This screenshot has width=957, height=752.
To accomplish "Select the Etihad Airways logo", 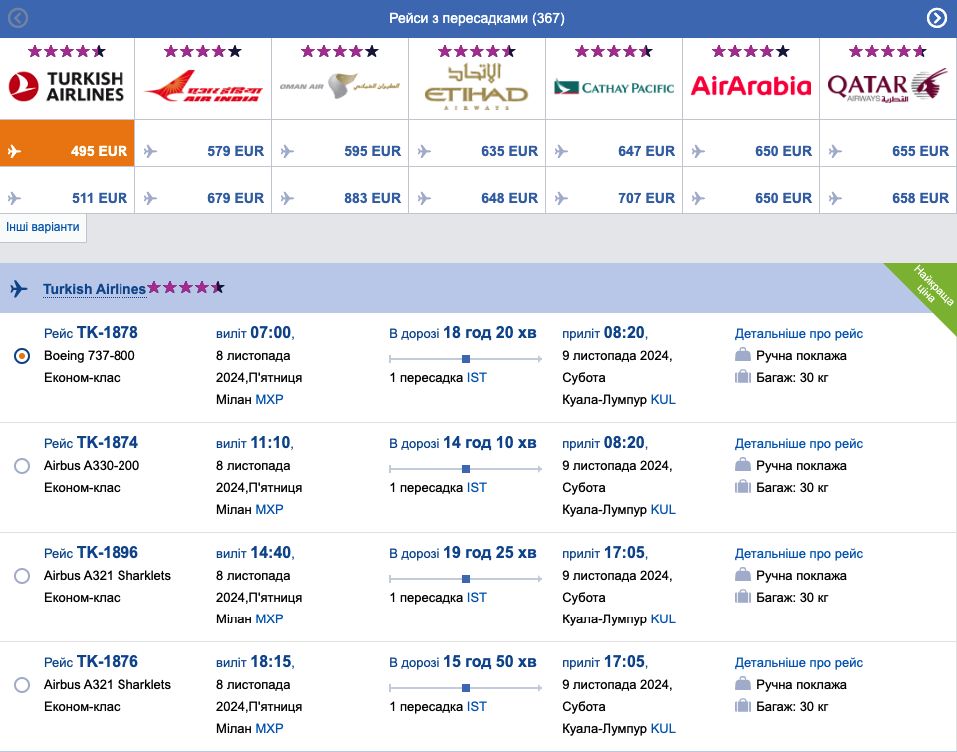I will coord(476,87).
